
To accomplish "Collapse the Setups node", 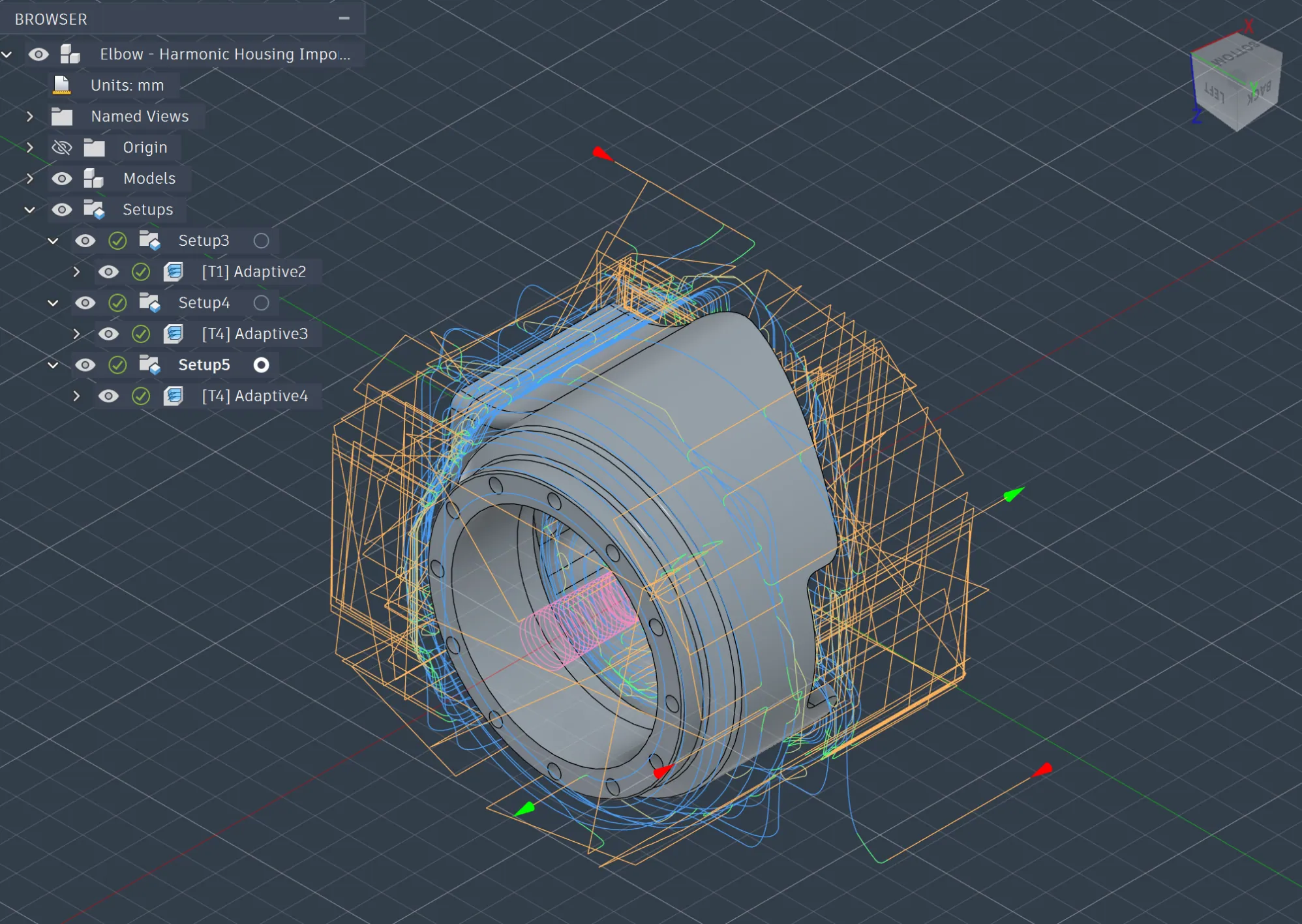I will pos(30,209).
